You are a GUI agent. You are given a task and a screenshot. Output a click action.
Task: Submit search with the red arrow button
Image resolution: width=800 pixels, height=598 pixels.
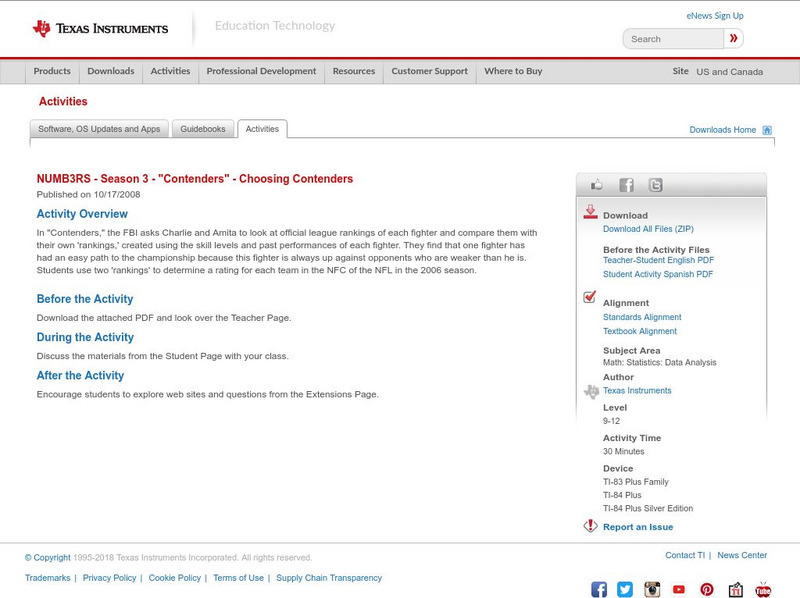point(733,38)
